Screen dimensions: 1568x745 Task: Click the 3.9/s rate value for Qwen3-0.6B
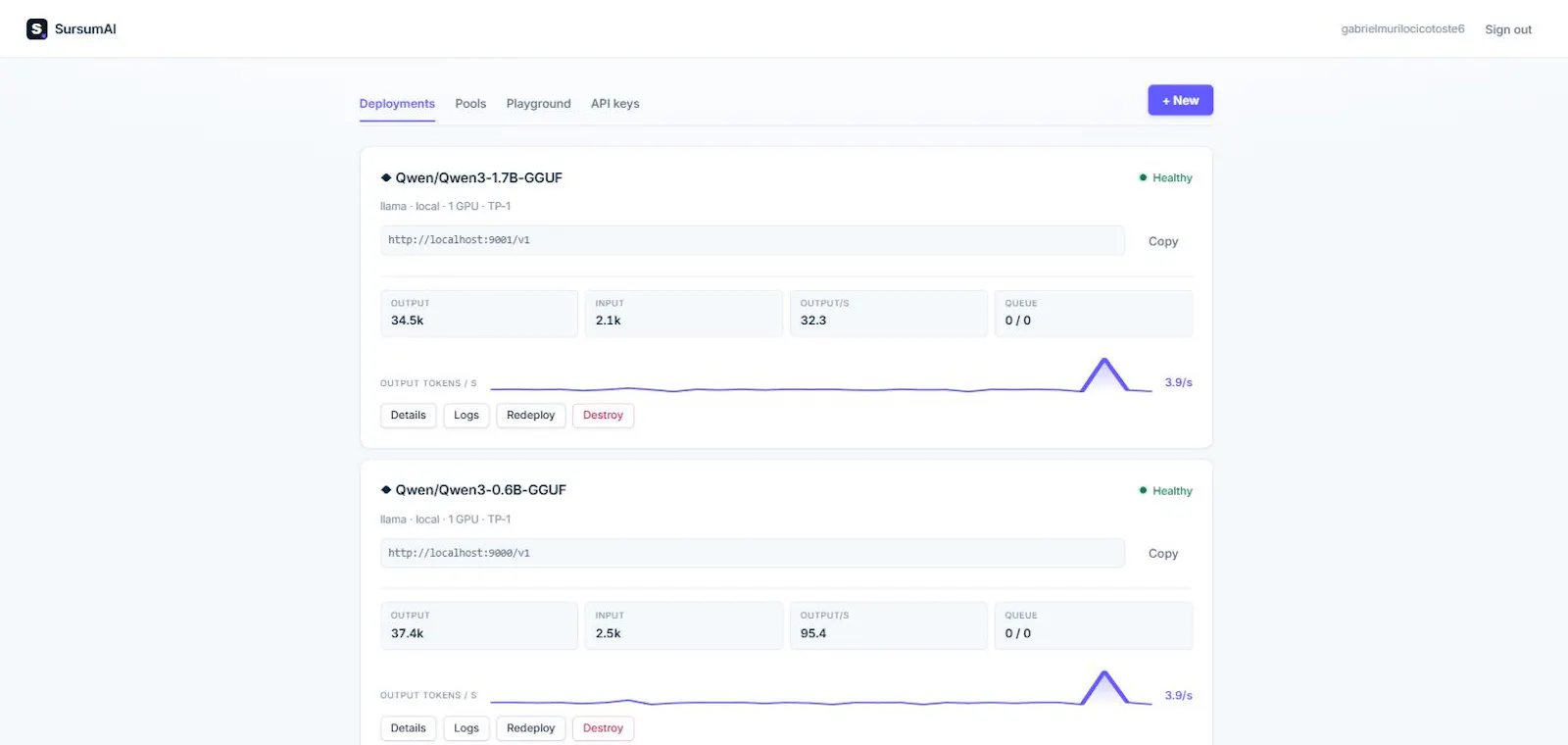1178,696
